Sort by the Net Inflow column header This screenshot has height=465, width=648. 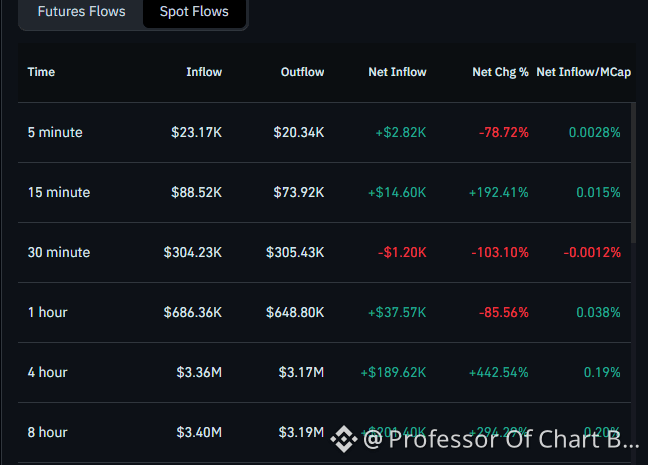tap(397, 72)
